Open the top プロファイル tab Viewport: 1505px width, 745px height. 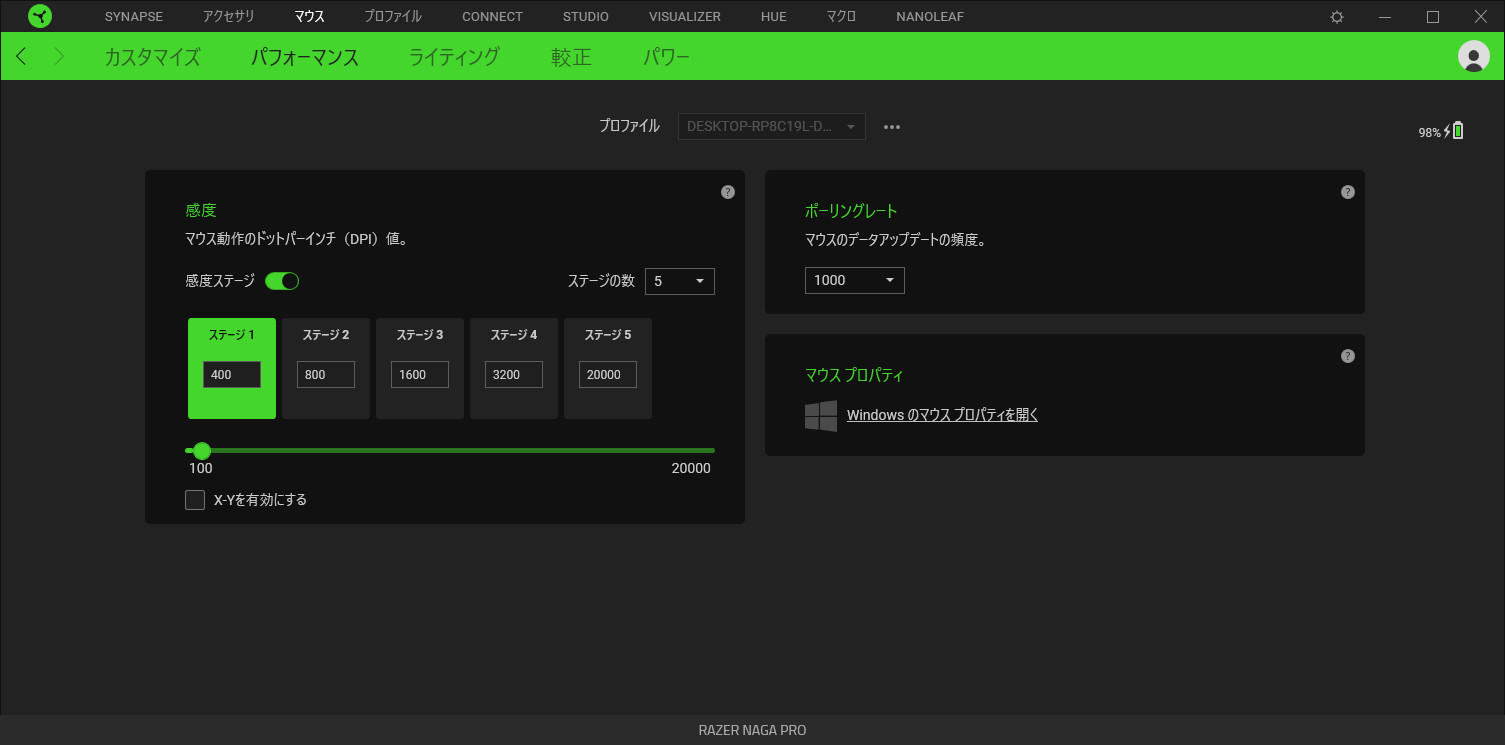(392, 17)
